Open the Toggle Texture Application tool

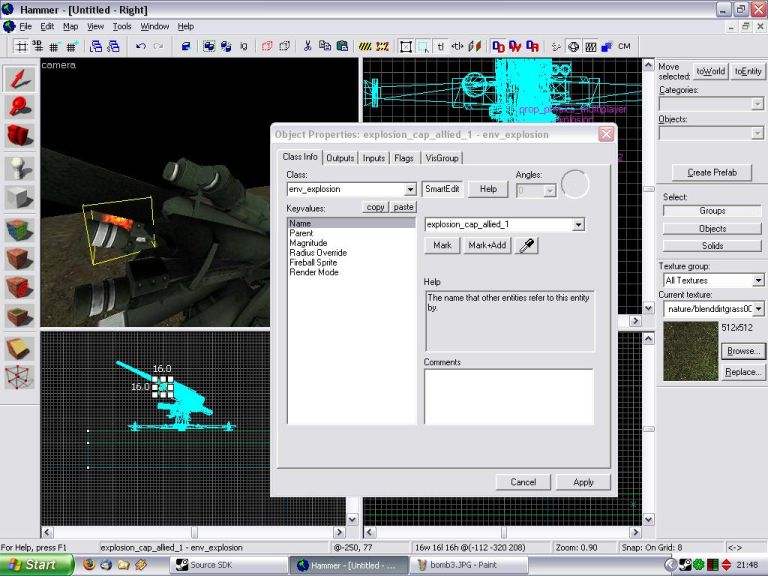pos(20,231)
